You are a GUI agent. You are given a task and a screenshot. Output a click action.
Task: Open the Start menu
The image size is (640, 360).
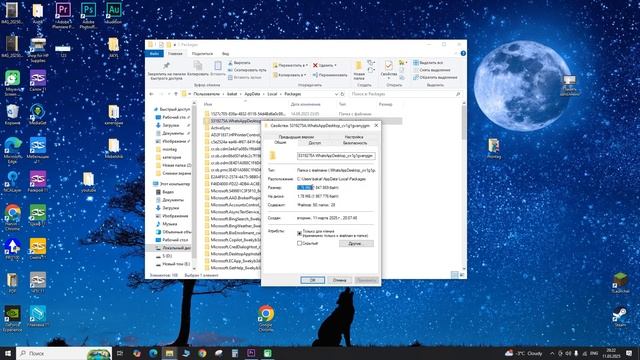coord(8,353)
